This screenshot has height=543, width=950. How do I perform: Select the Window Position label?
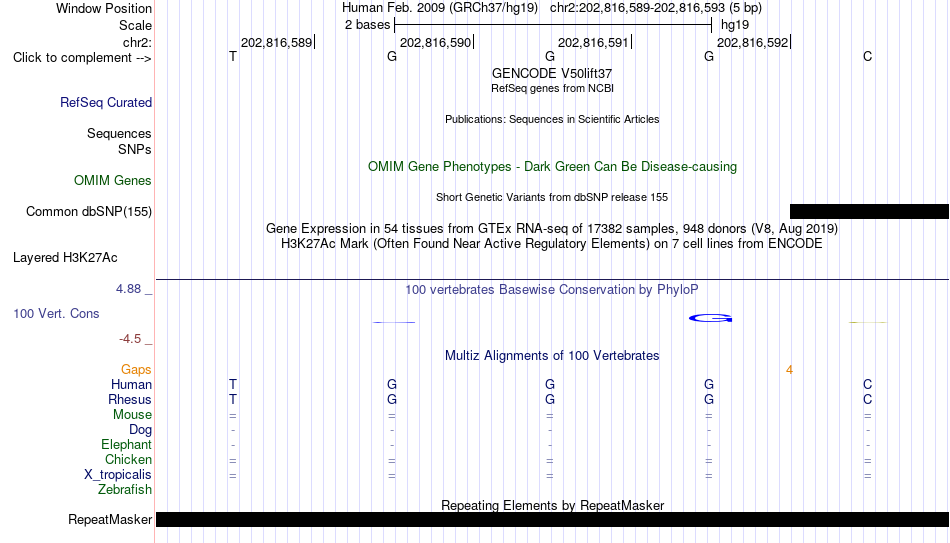click(104, 8)
